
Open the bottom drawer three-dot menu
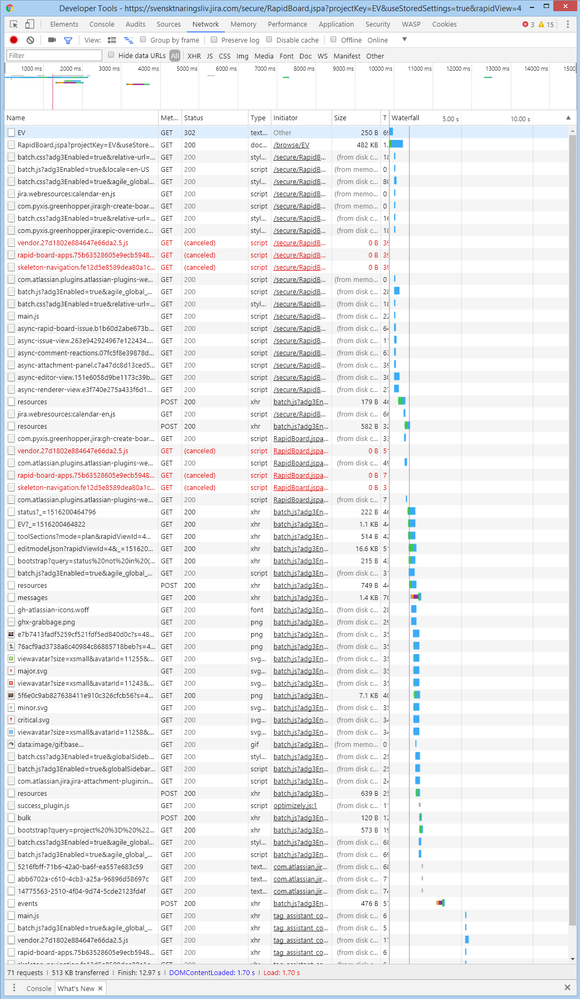pyautogui.click(x=13, y=988)
